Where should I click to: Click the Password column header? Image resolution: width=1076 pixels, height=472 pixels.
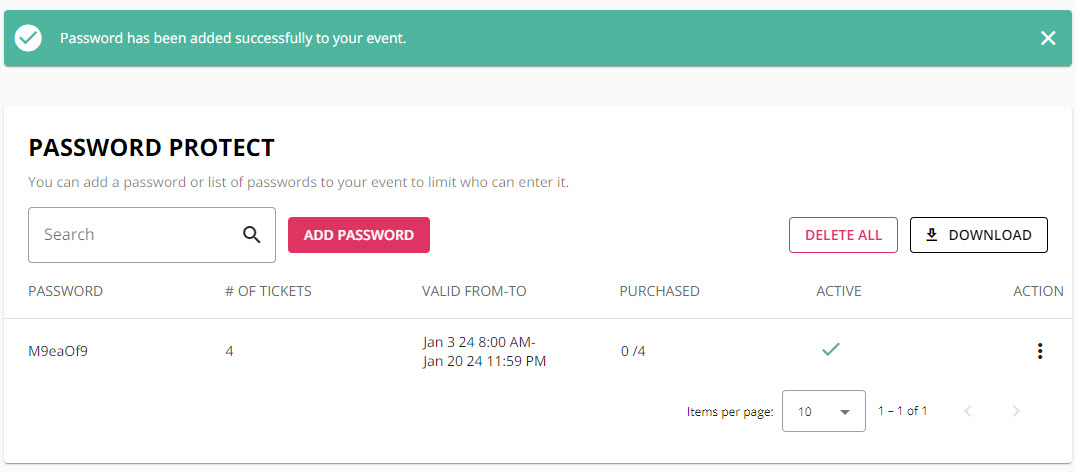tap(65, 291)
